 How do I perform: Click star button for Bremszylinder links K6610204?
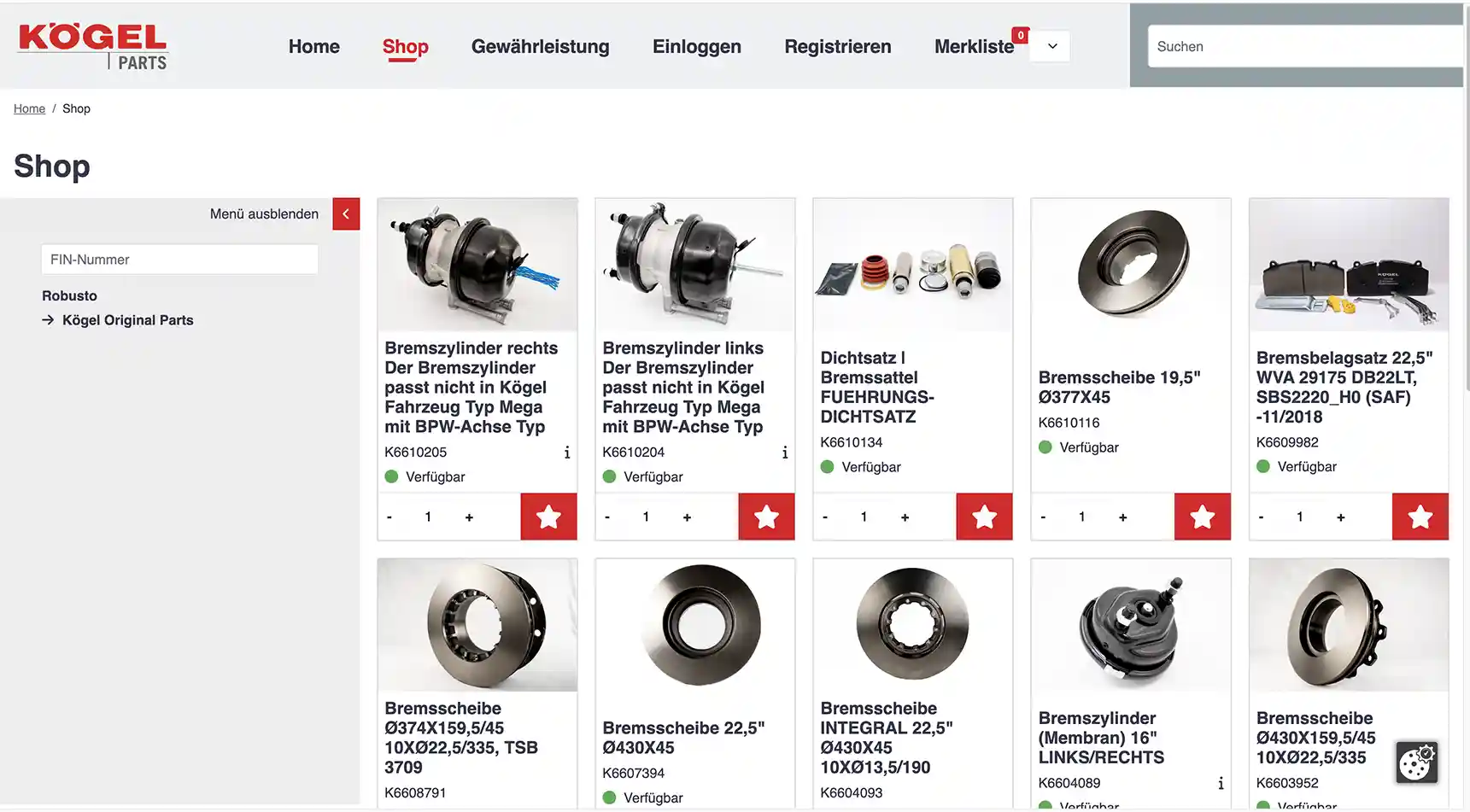pyautogui.click(x=766, y=517)
